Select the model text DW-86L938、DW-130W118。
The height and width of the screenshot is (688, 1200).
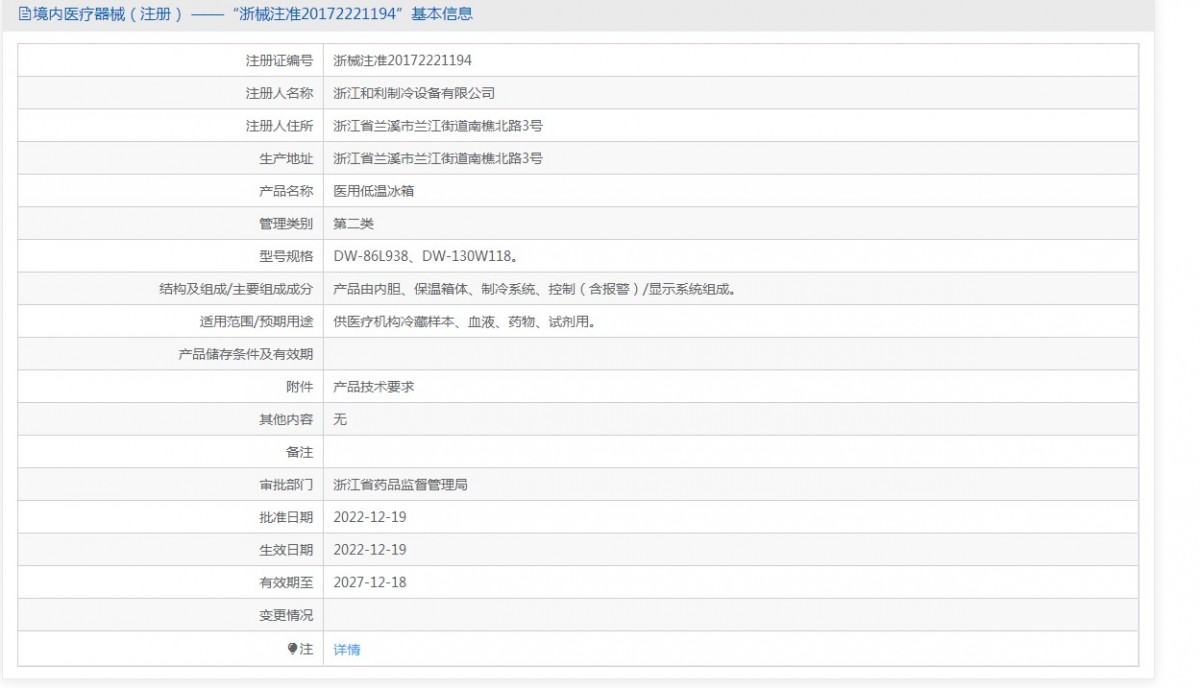(425, 257)
